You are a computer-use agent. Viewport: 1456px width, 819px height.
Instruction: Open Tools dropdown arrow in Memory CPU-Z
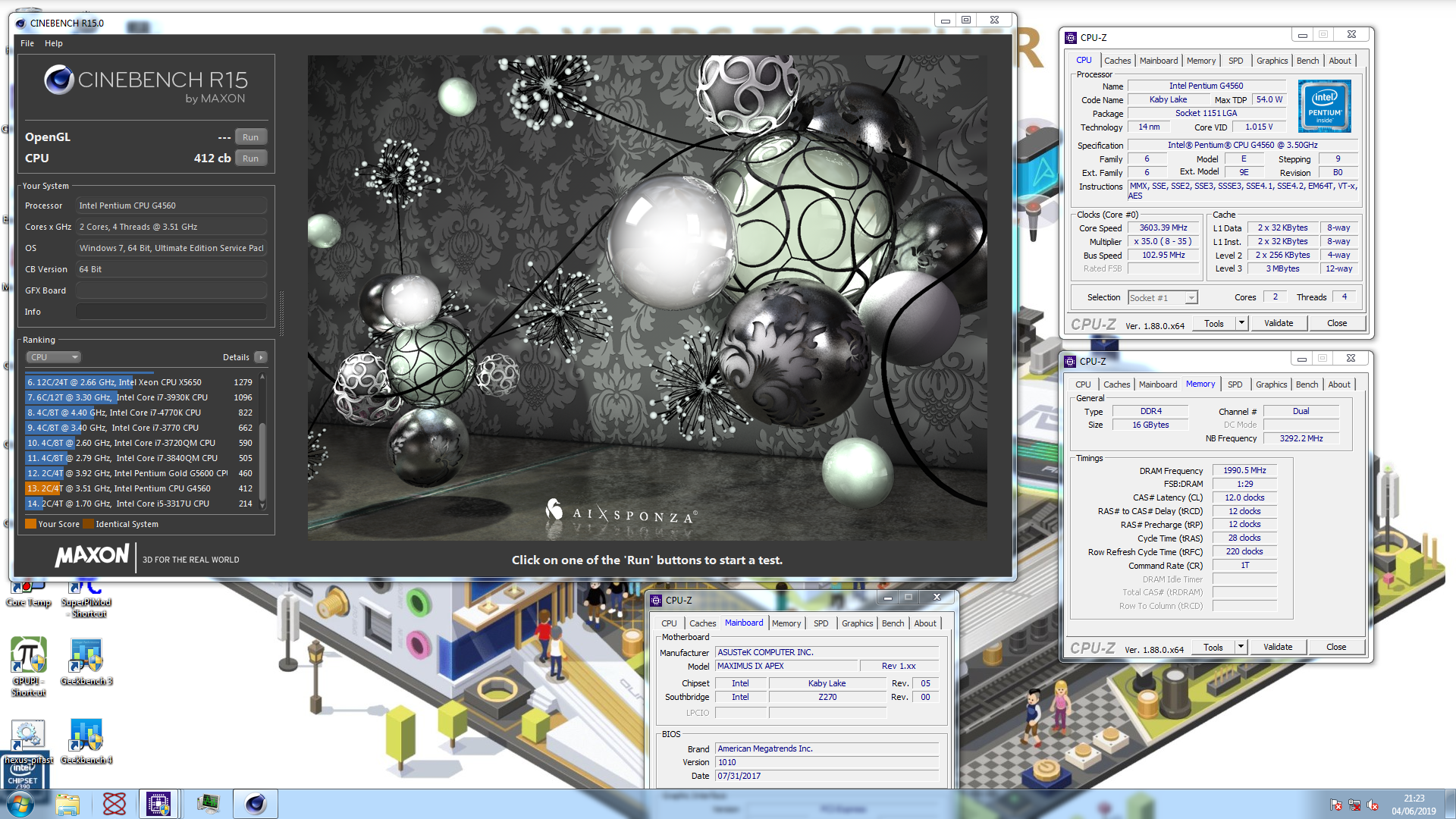coord(1241,647)
